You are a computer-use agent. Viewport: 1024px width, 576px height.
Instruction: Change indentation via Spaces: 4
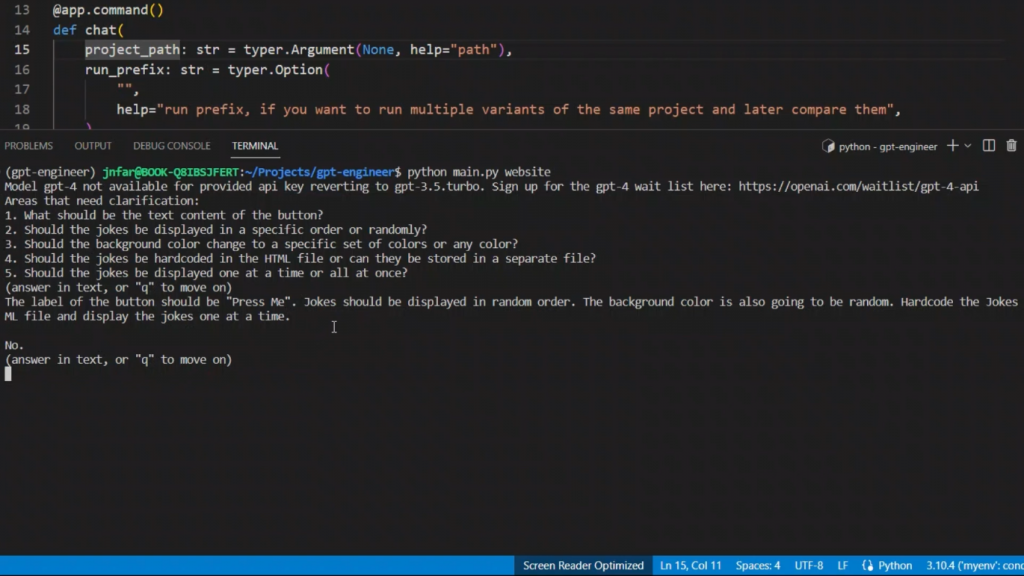[x=758, y=566]
